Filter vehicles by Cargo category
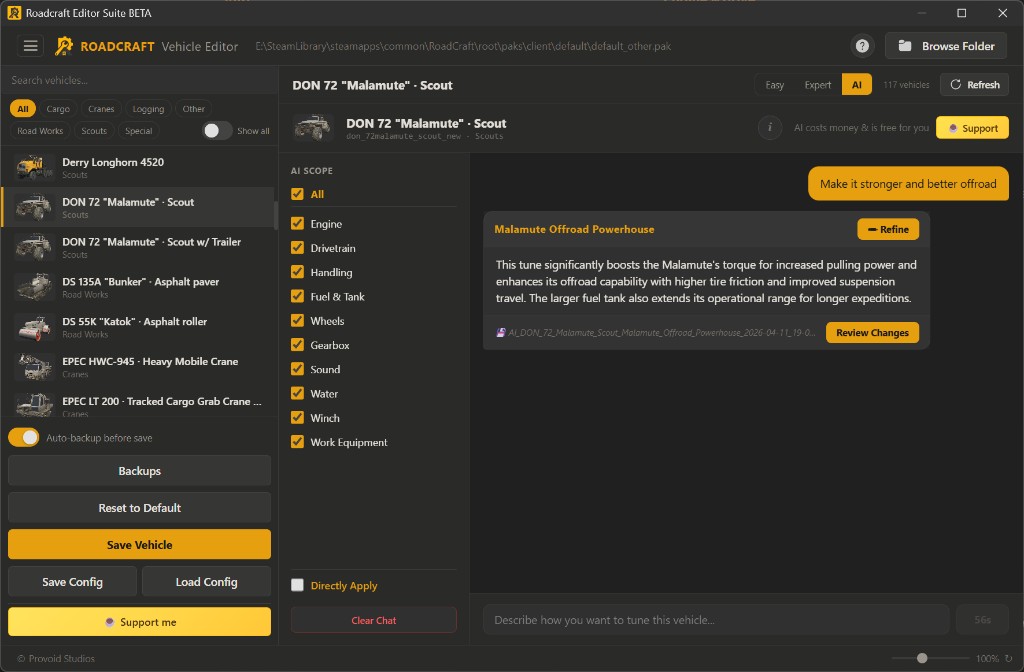Viewport: 1024px width, 672px height. point(58,108)
